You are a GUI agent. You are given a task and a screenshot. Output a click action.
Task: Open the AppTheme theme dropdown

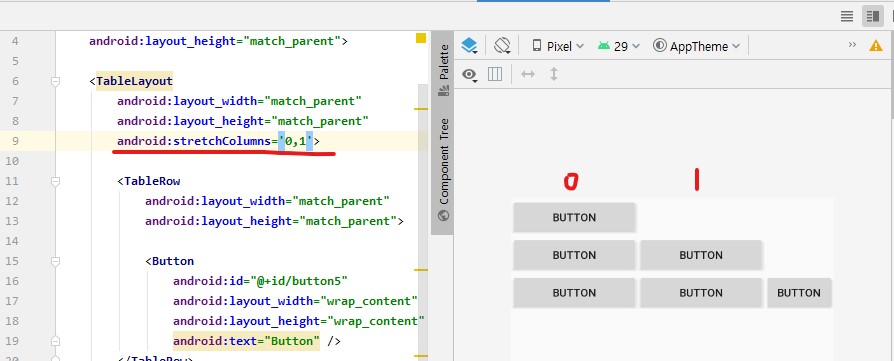[697, 46]
